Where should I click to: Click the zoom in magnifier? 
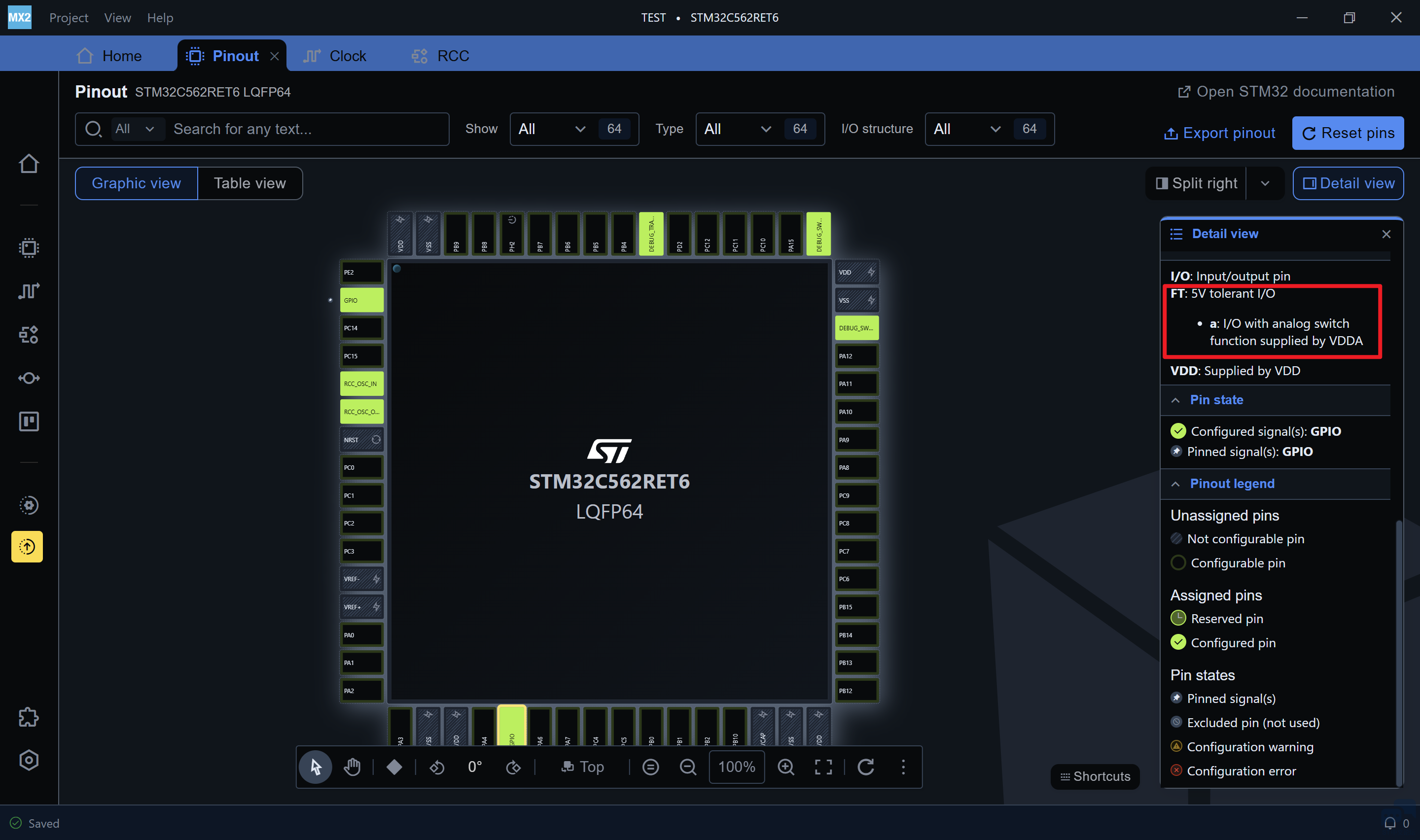[x=786, y=767]
